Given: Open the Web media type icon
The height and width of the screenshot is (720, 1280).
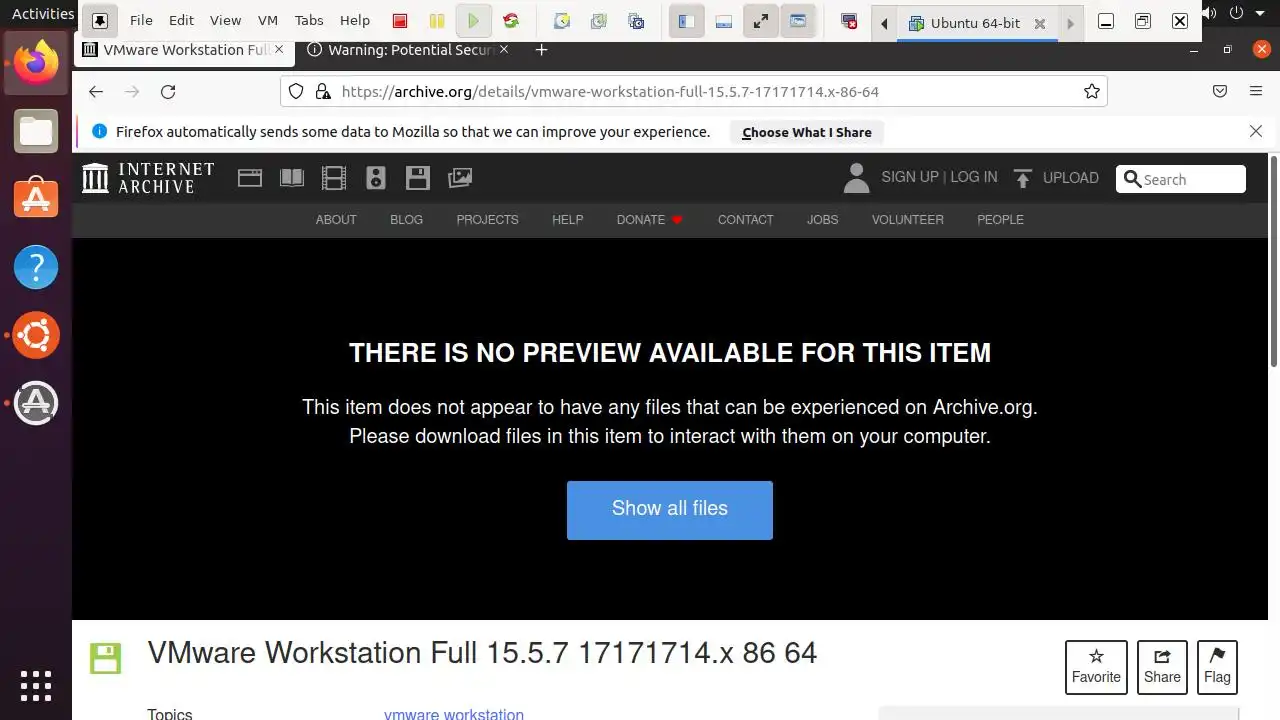Looking at the screenshot, I should click(x=250, y=178).
